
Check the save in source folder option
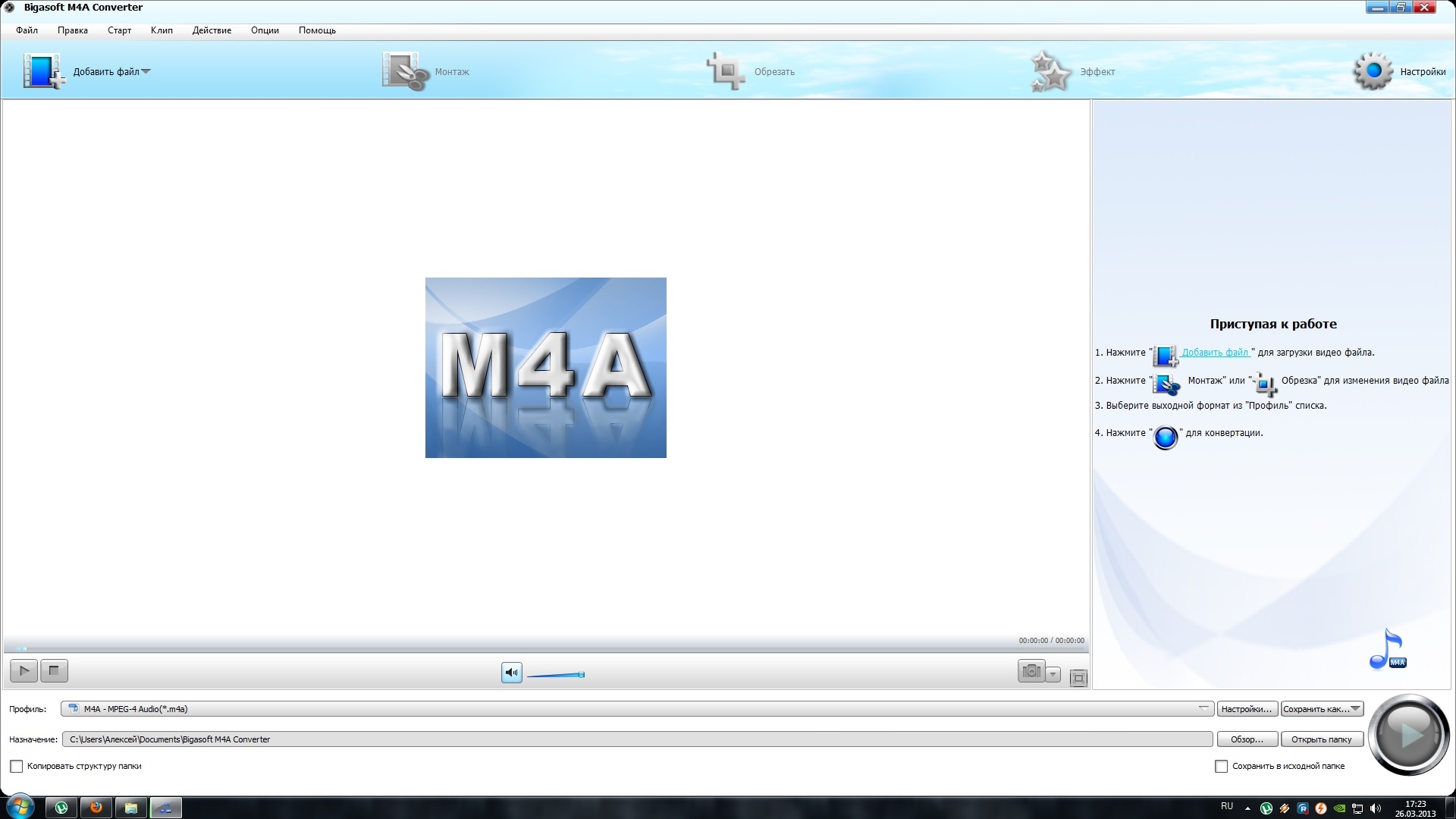point(1221,767)
